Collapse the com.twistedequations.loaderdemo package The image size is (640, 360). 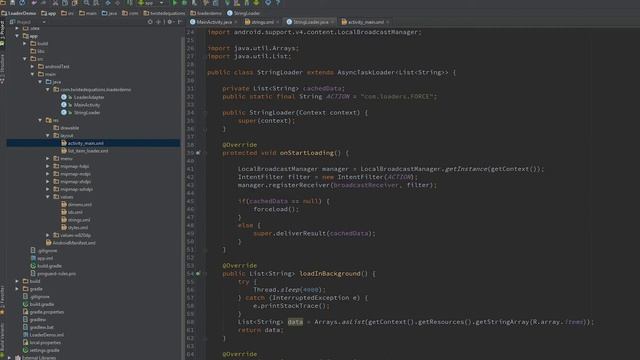coord(48,89)
